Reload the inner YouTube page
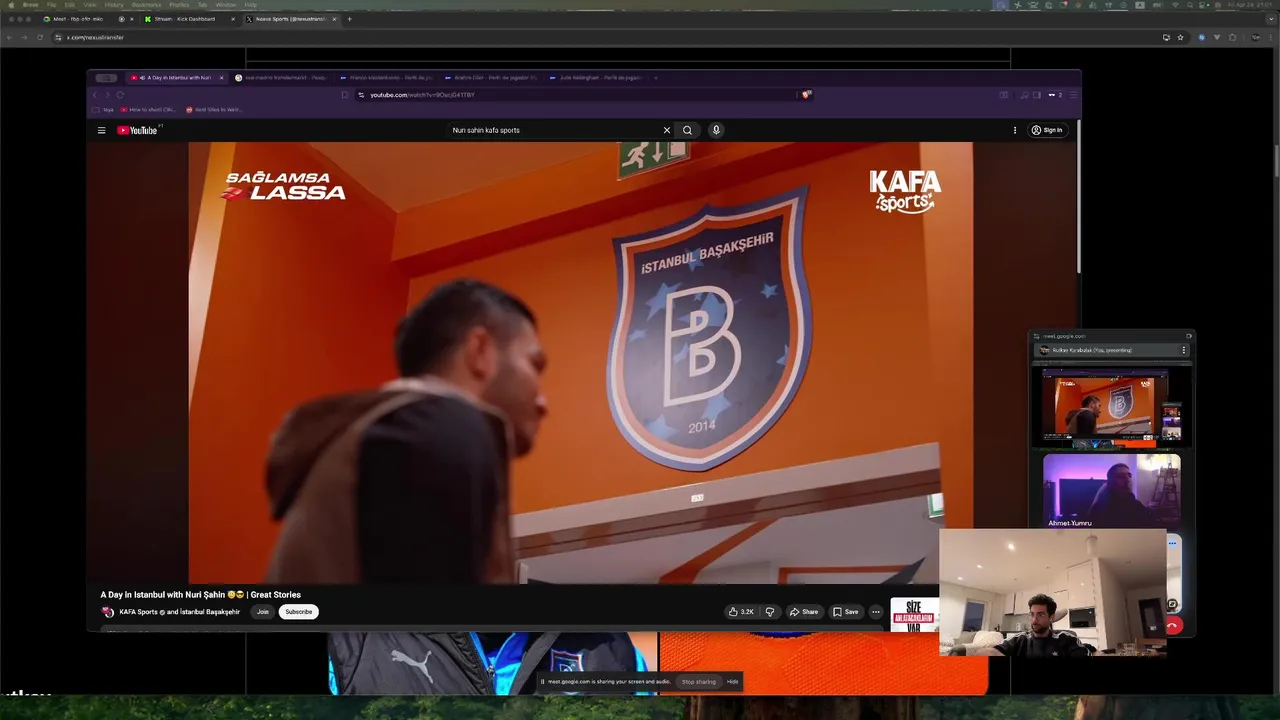The image size is (1280, 720). click(120, 95)
